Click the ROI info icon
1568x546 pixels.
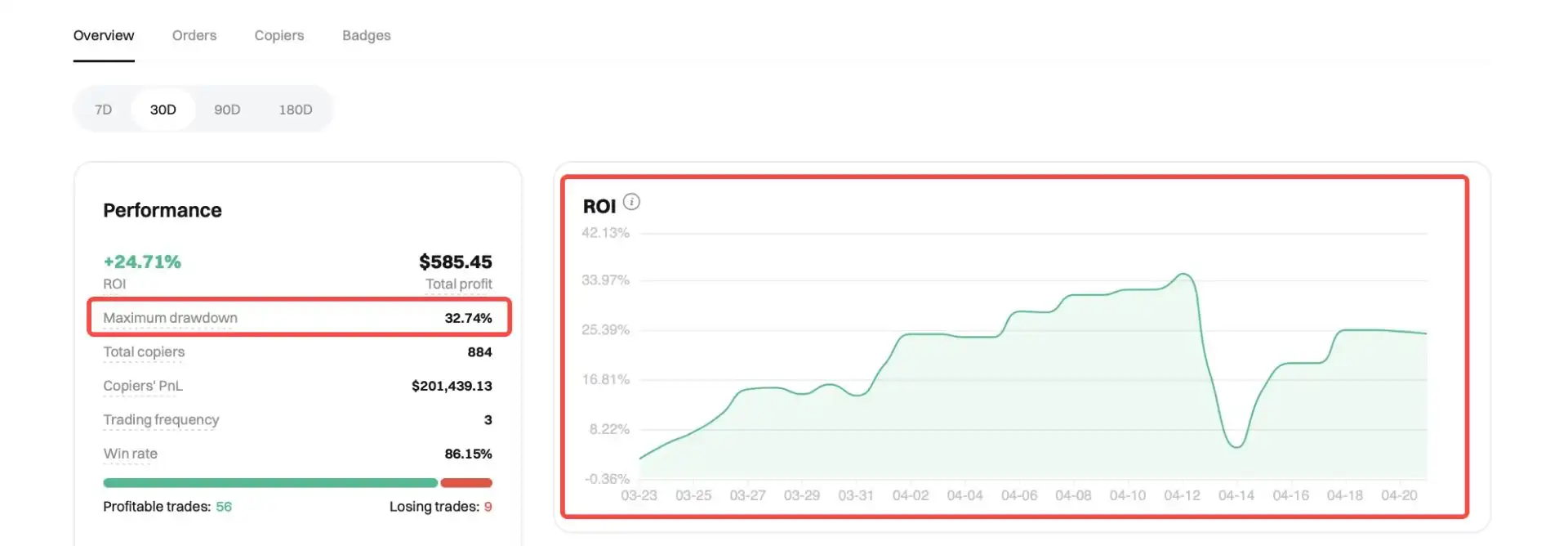[x=631, y=202]
